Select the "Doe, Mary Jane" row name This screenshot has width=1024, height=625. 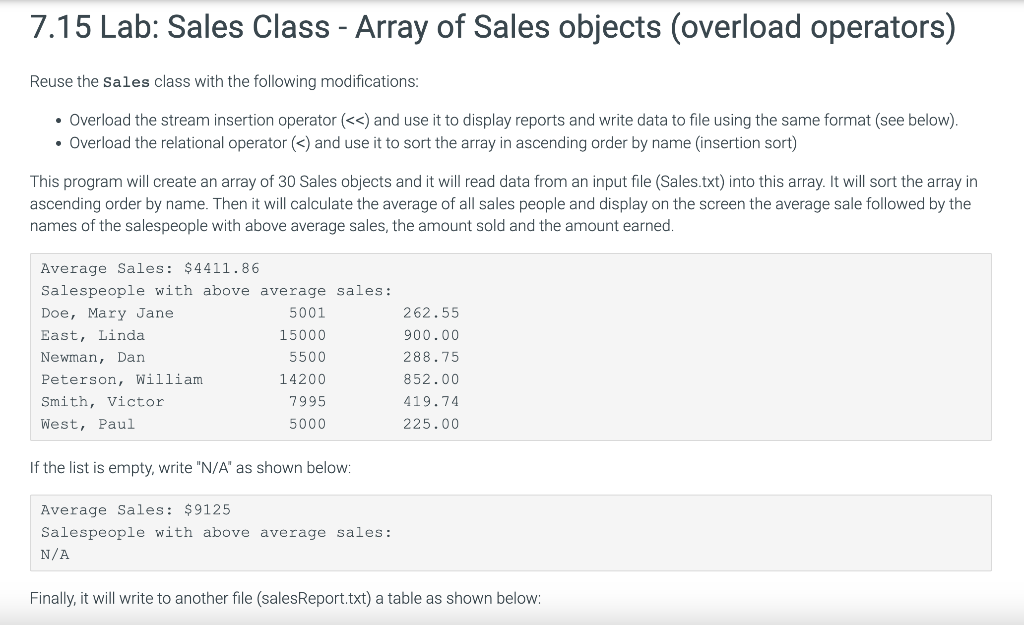(x=107, y=313)
